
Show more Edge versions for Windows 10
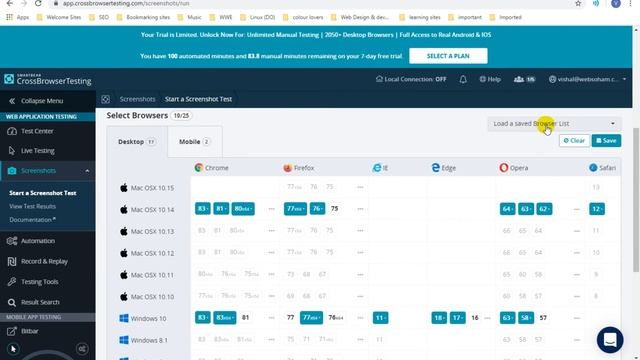click(487, 318)
